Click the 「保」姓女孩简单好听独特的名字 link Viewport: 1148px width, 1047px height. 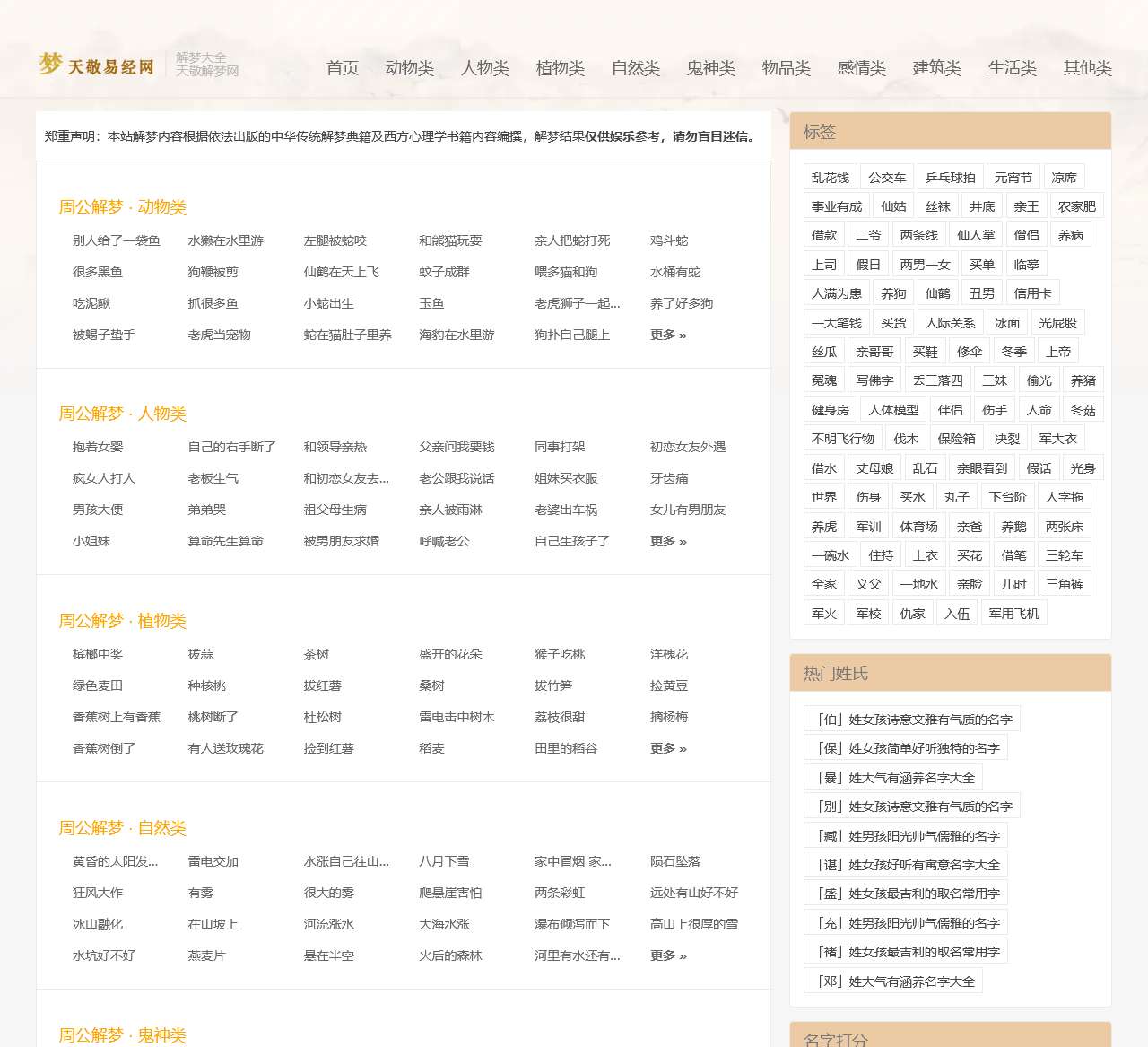pos(907,748)
